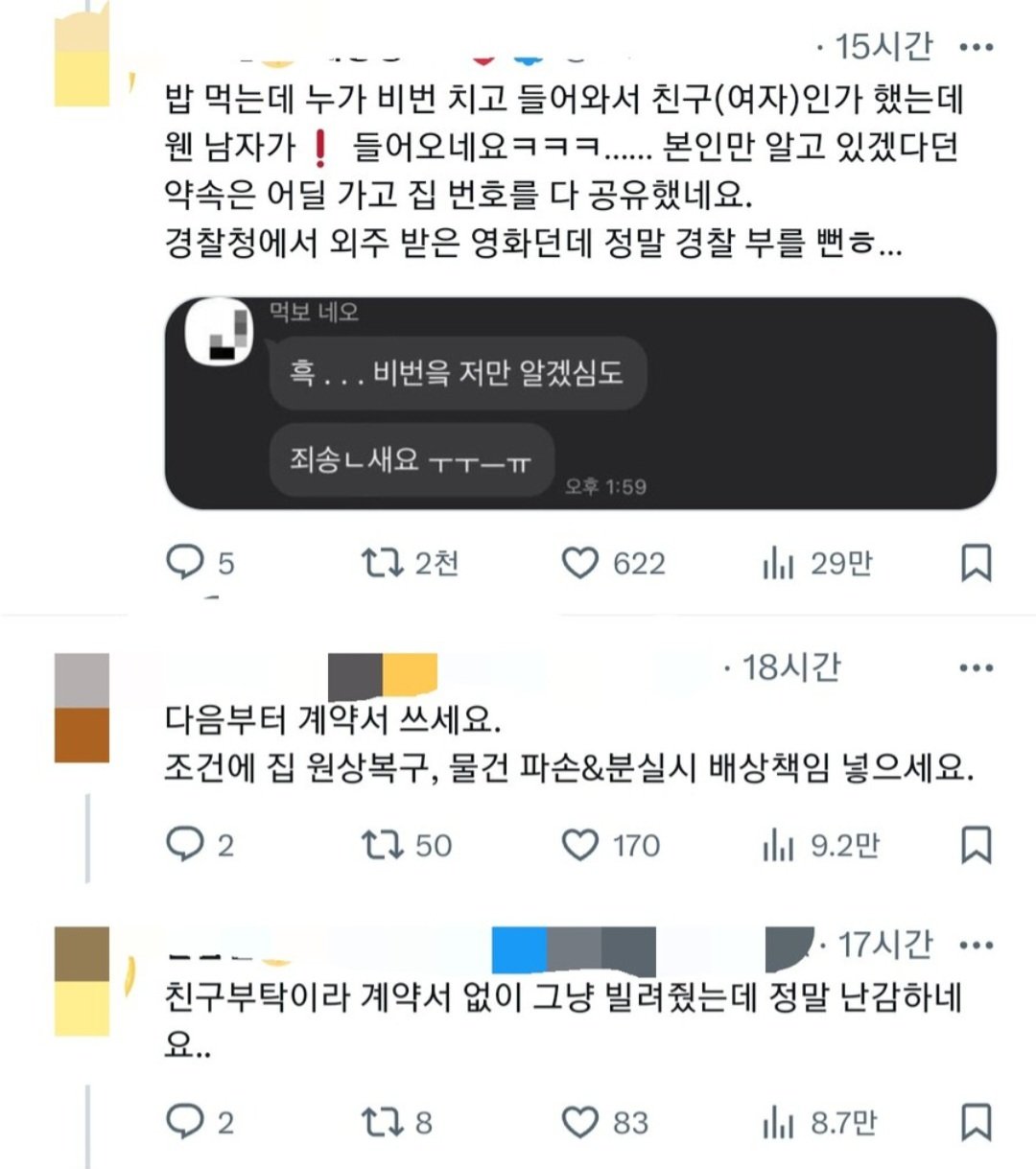The width and height of the screenshot is (1036, 1169).
Task: View analytics showing 29만 views
Action: coord(817,563)
